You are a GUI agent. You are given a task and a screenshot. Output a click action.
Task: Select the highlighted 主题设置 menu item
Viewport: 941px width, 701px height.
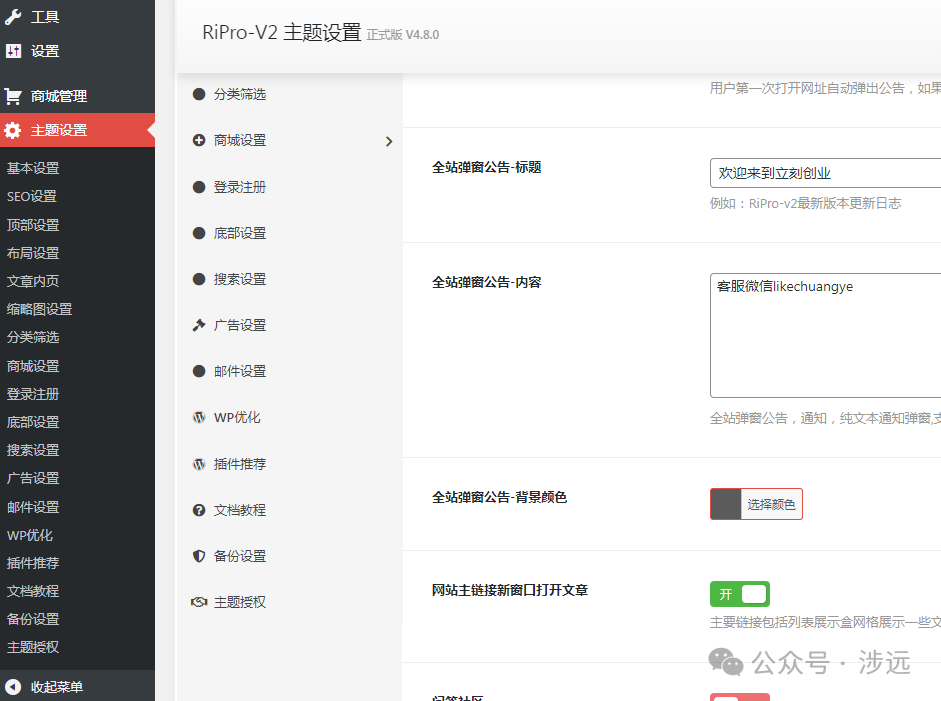pyautogui.click(x=77, y=130)
